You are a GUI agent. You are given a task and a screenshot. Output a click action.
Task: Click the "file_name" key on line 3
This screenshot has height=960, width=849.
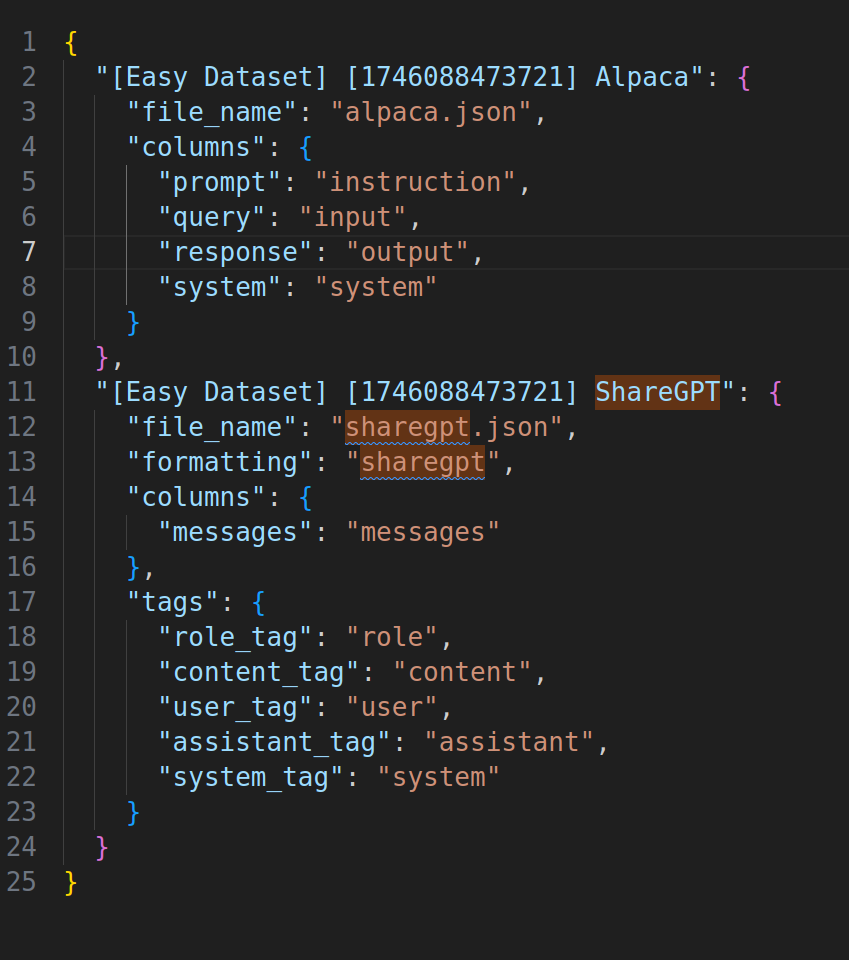click(x=212, y=113)
